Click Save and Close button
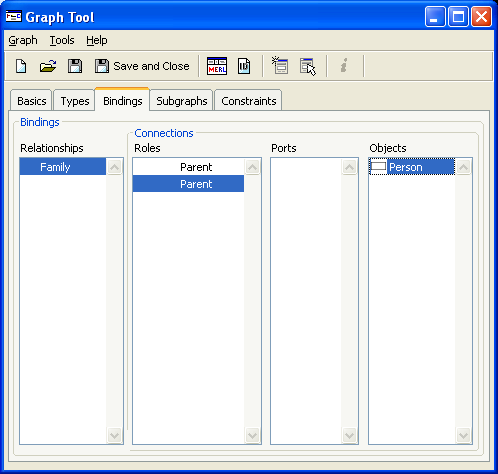 coord(142,66)
